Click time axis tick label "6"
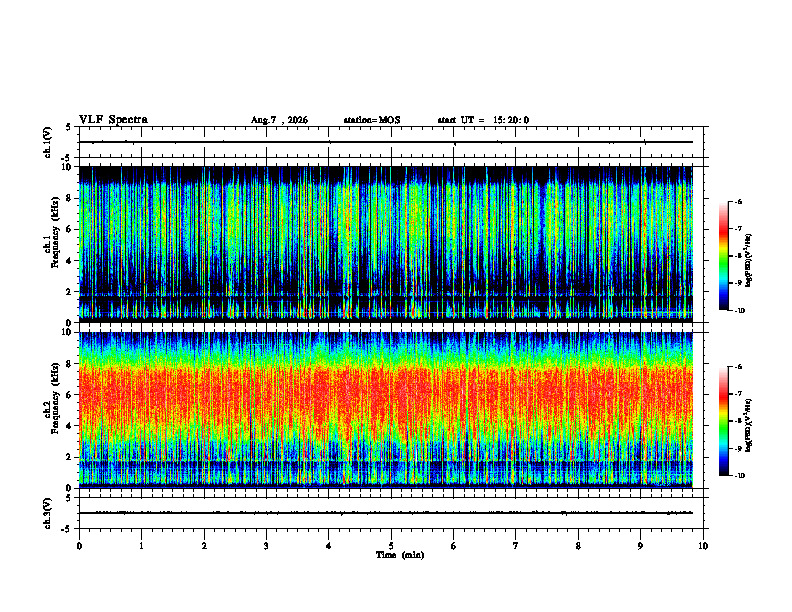The height and width of the screenshot is (612, 792). click(454, 546)
